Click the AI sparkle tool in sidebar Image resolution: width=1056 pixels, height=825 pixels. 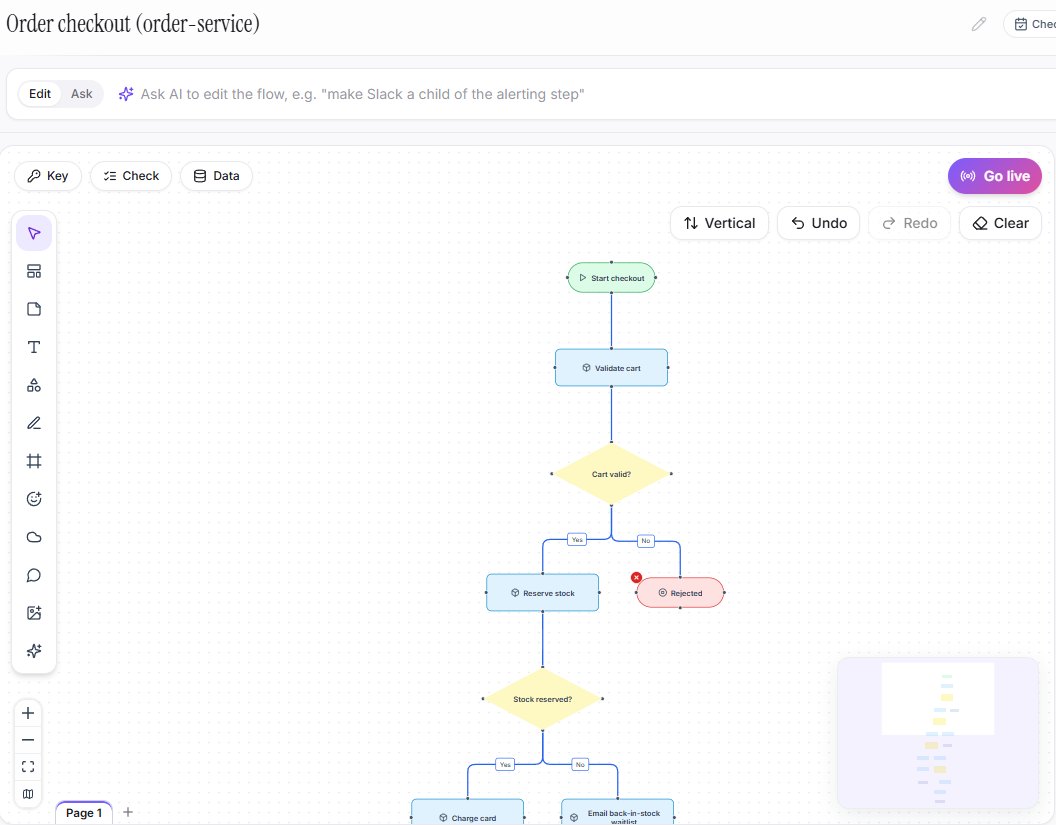tap(34, 651)
